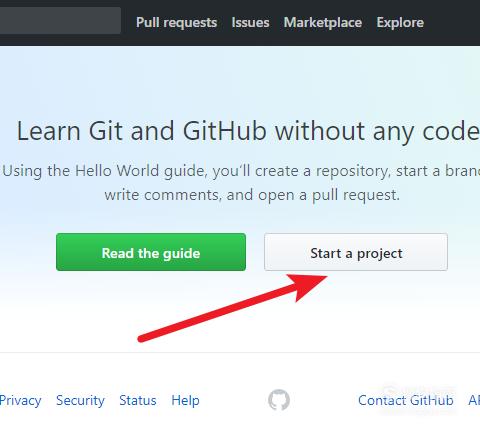Follow the Contact GitHub link
The height and width of the screenshot is (440, 480).
pyautogui.click(x=406, y=400)
